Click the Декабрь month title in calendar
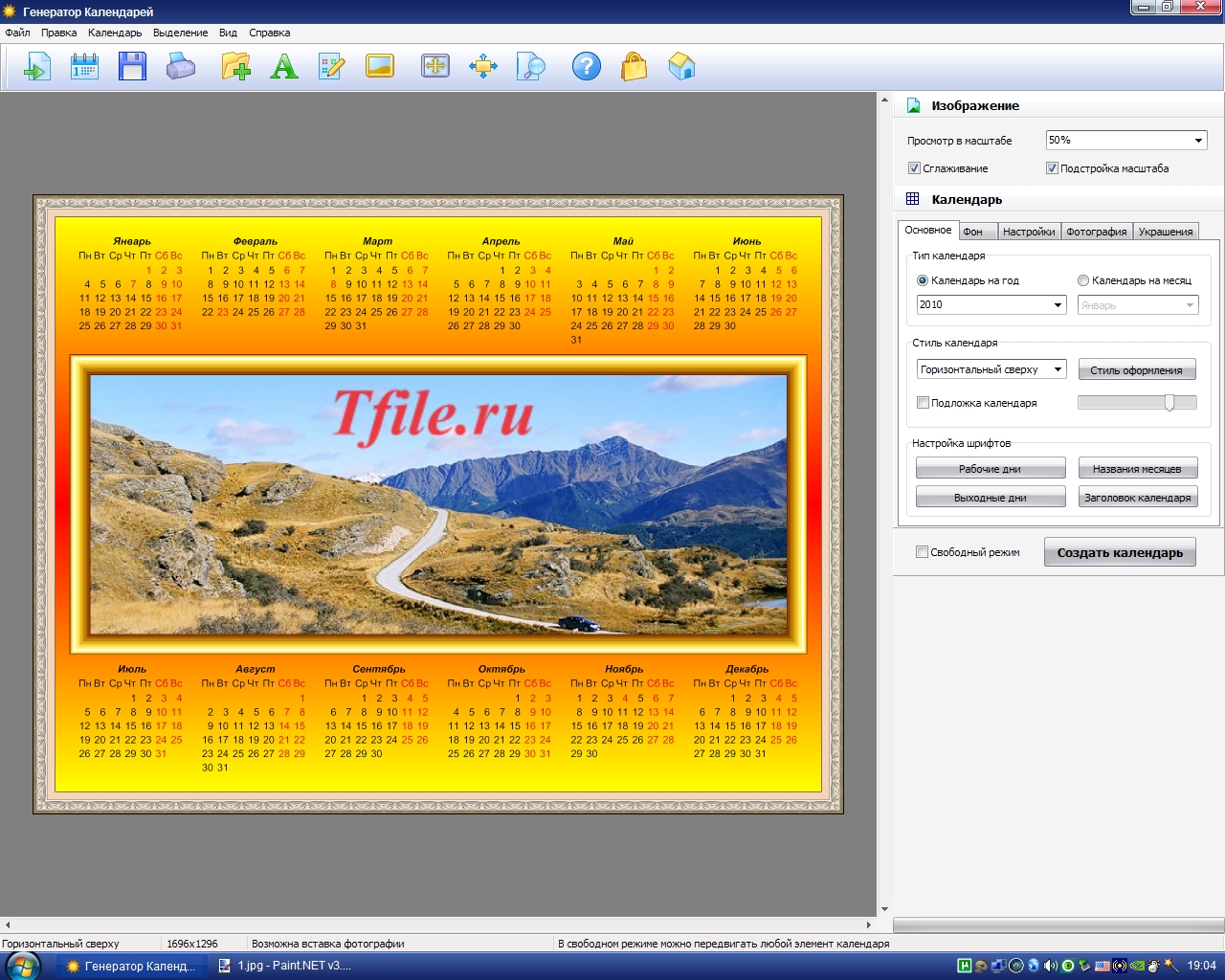 tap(746, 669)
